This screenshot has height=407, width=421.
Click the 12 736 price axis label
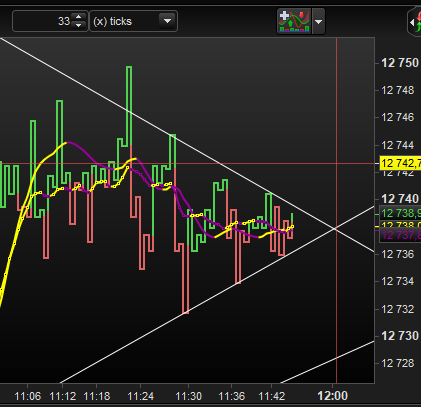pos(398,254)
